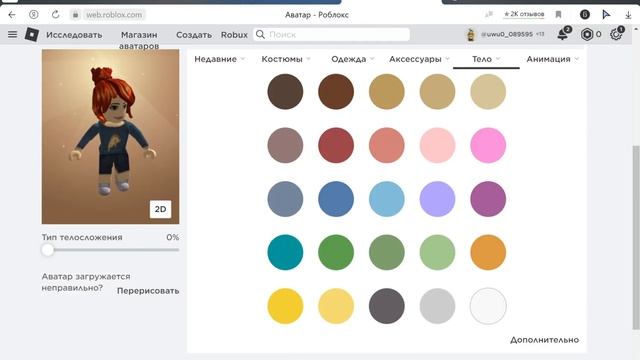
Task: Open the round extension icon in toolbar
Action: tap(584, 15)
